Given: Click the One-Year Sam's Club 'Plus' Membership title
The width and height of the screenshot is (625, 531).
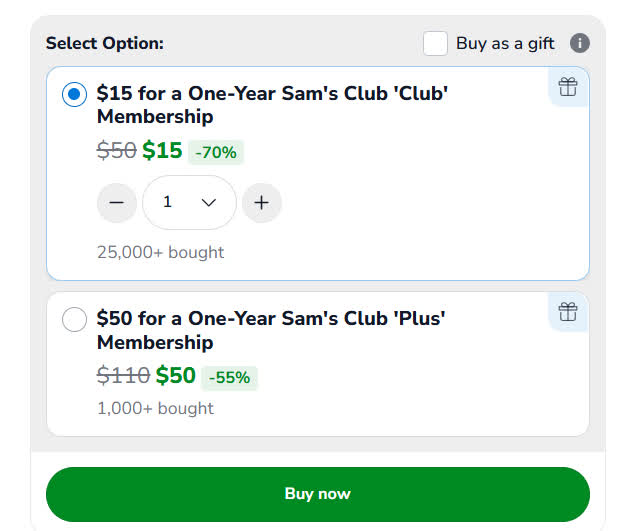Looking at the screenshot, I should (x=270, y=330).
